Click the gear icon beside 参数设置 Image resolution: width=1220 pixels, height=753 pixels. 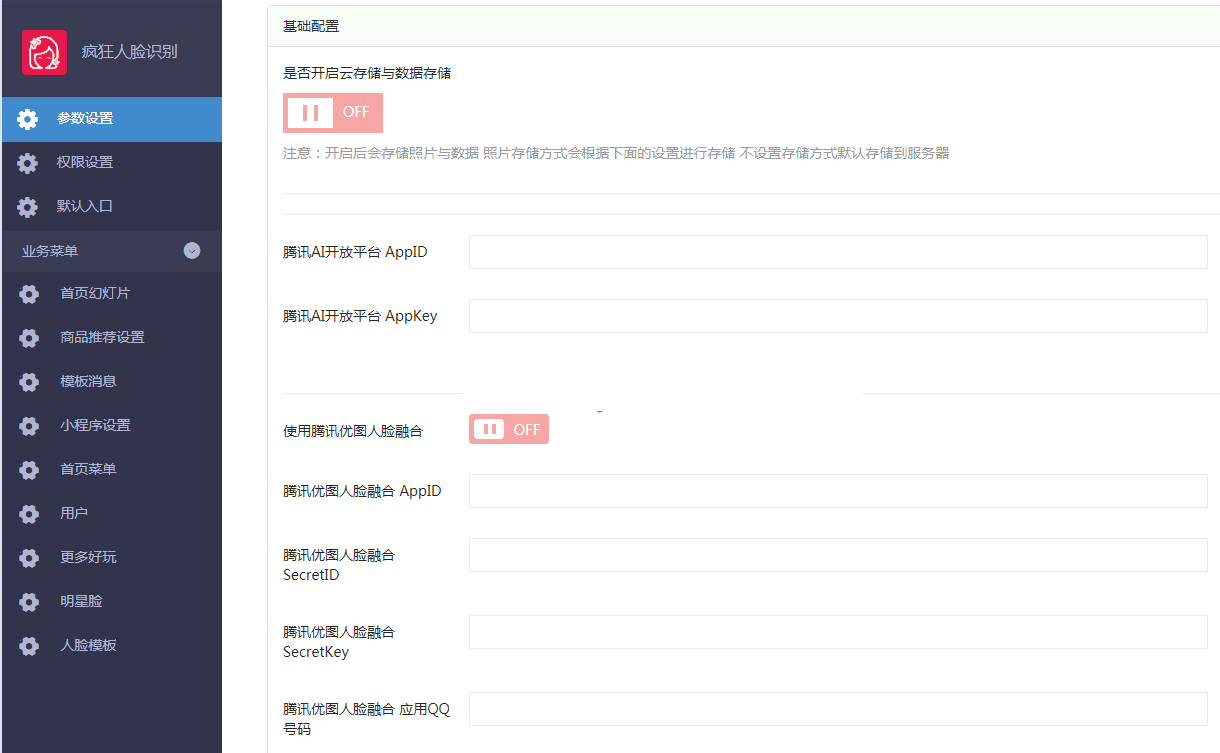[x=28, y=119]
